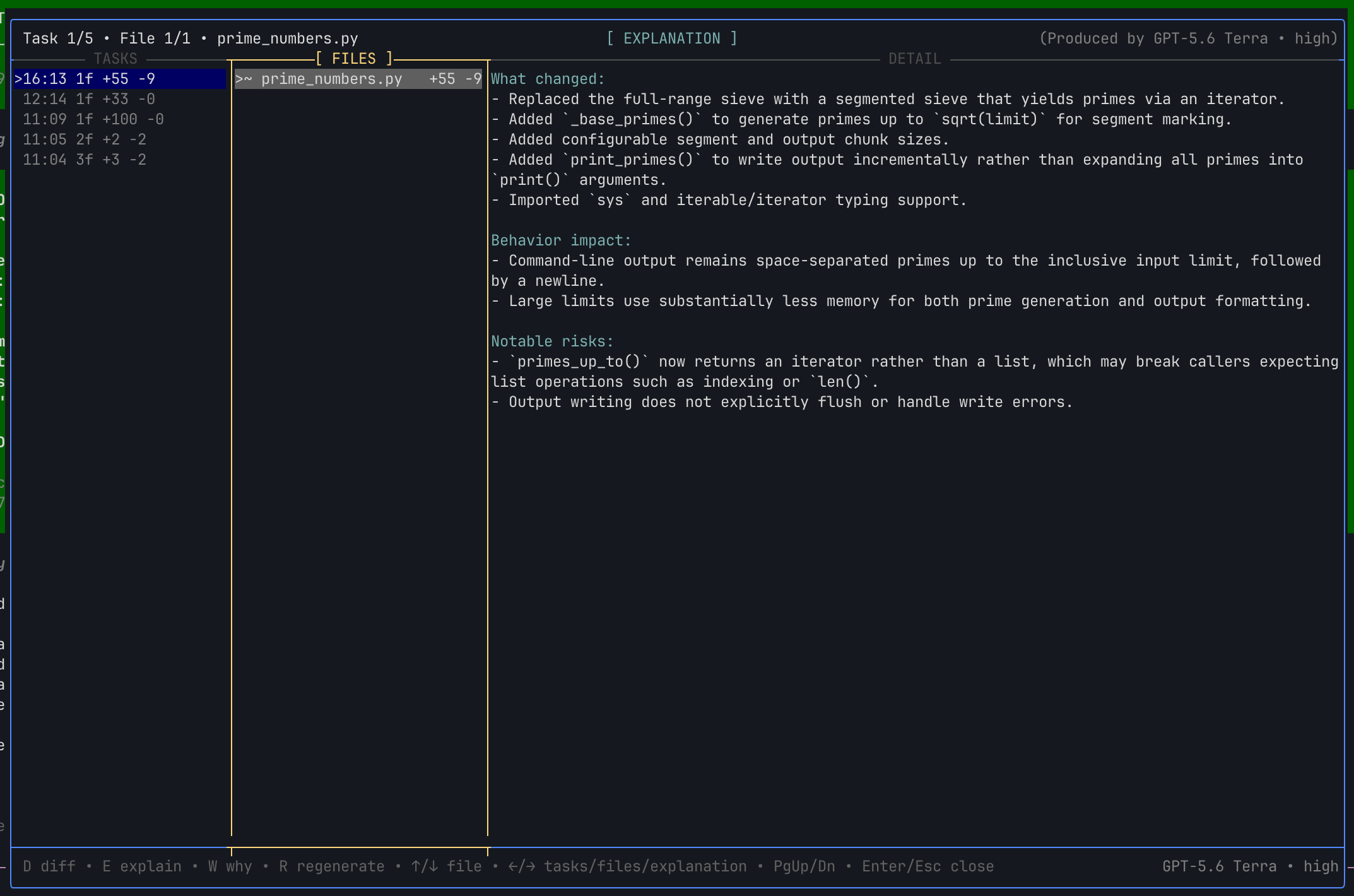The height and width of the screenshot is (896, 1354).
Task: Click the 'Behavior impact:' heading
Action: [561, 240]
